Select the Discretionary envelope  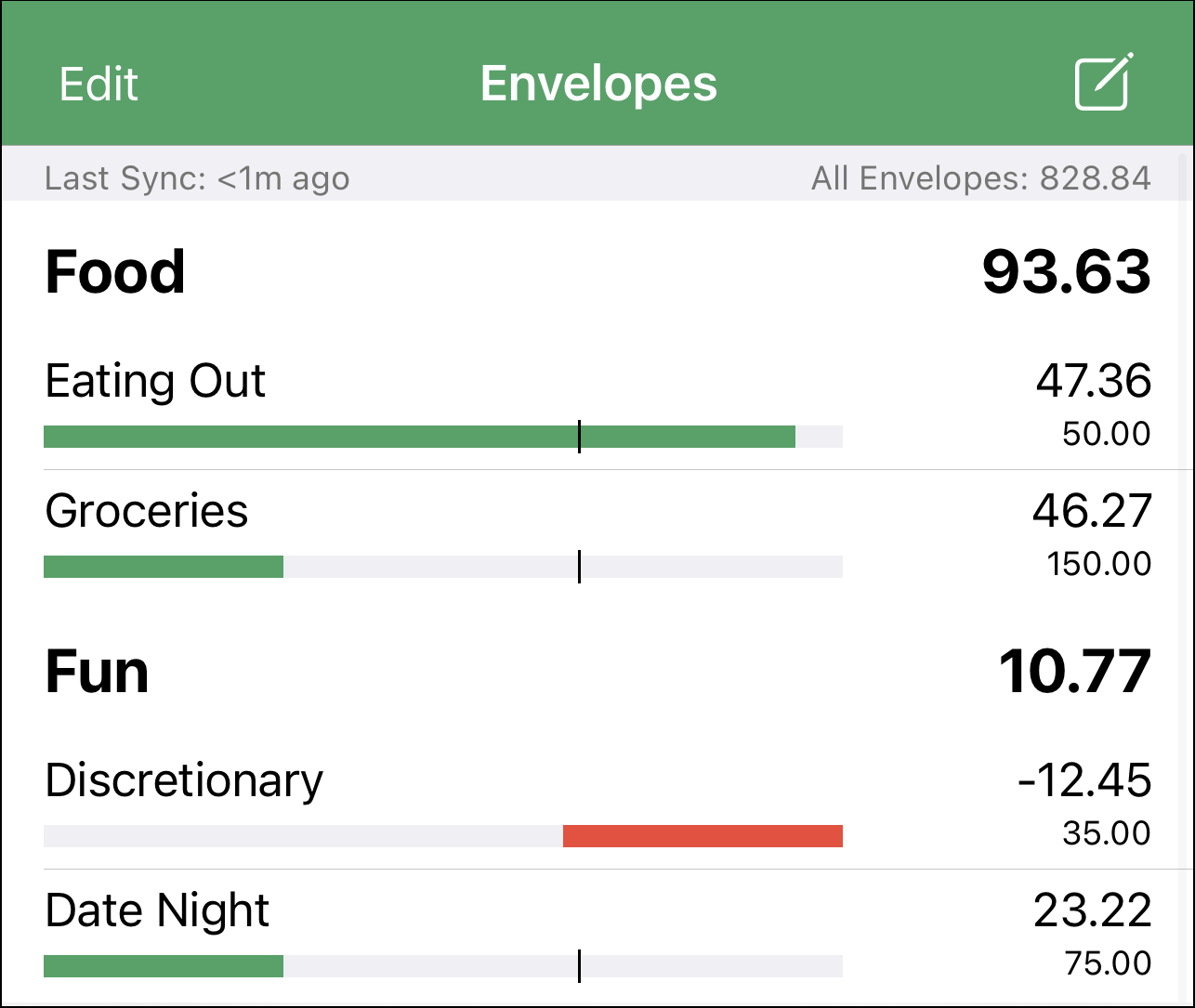click(597, 805)
